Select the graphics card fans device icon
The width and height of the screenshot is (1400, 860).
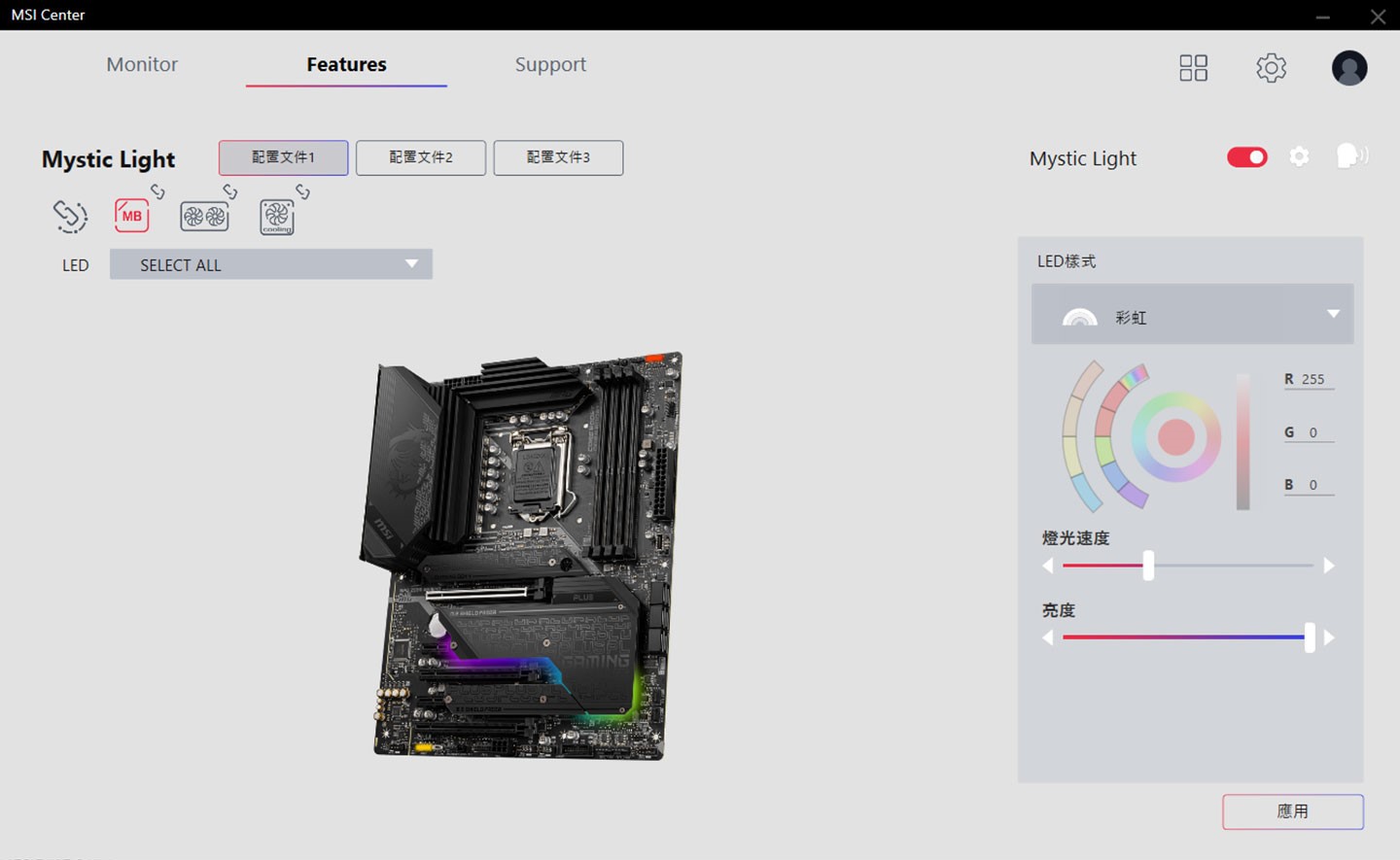pos(204,215)
